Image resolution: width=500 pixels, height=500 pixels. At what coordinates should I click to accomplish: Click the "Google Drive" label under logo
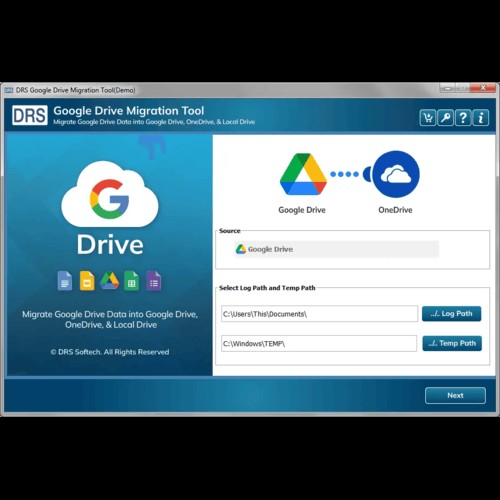(302, 210)
